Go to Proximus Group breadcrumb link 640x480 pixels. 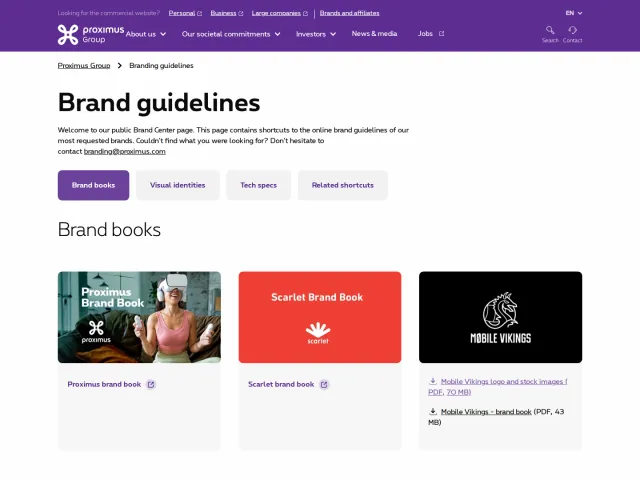(84, 66)
